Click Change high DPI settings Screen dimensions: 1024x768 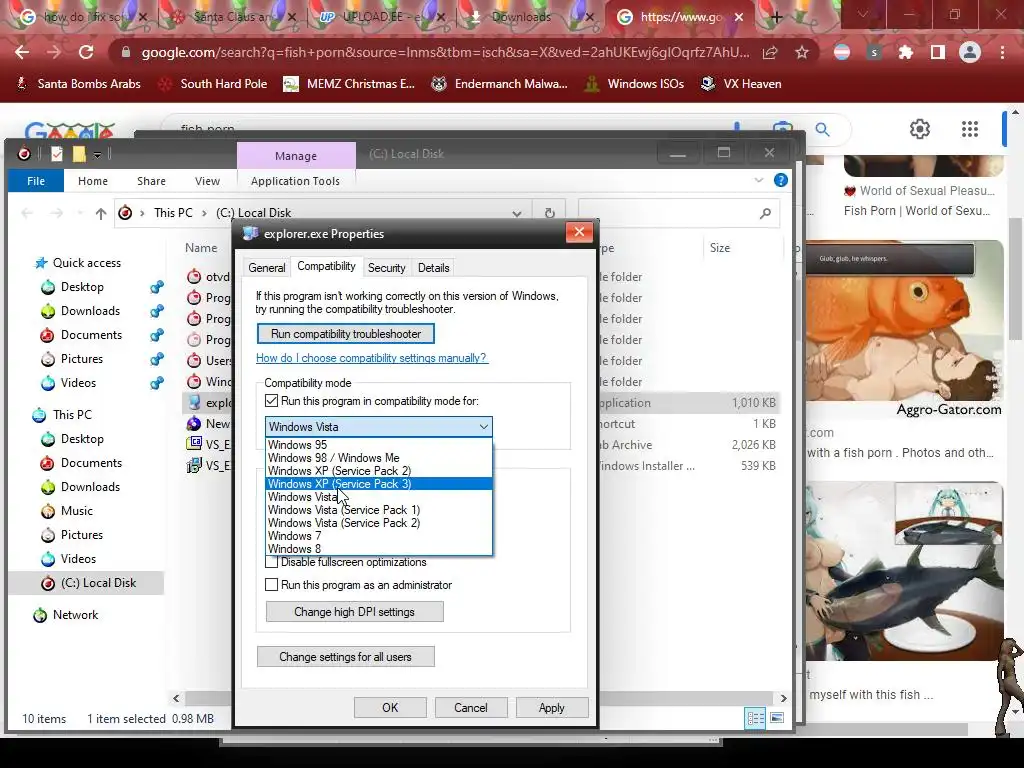(x=355, y=612)
